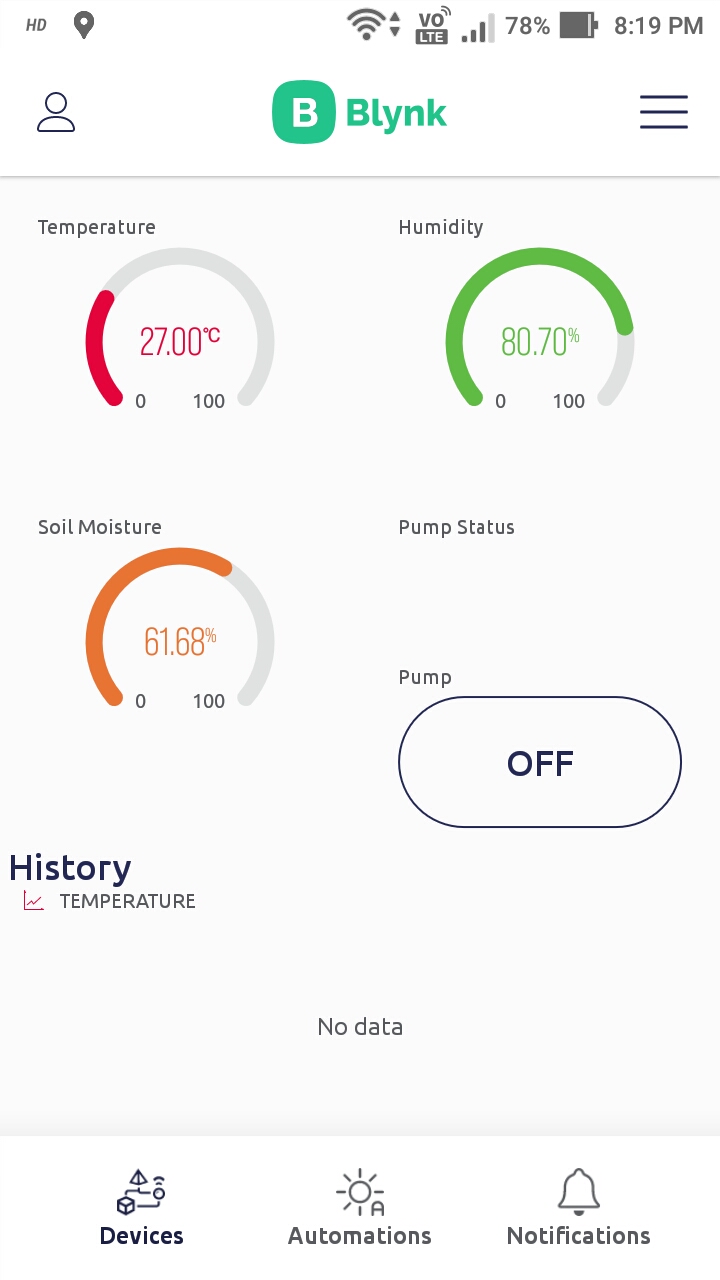Image resolution: width=720 pixels, height=1280 pixels.
Task: Open the Automations icon
Action: point(359,1192)
